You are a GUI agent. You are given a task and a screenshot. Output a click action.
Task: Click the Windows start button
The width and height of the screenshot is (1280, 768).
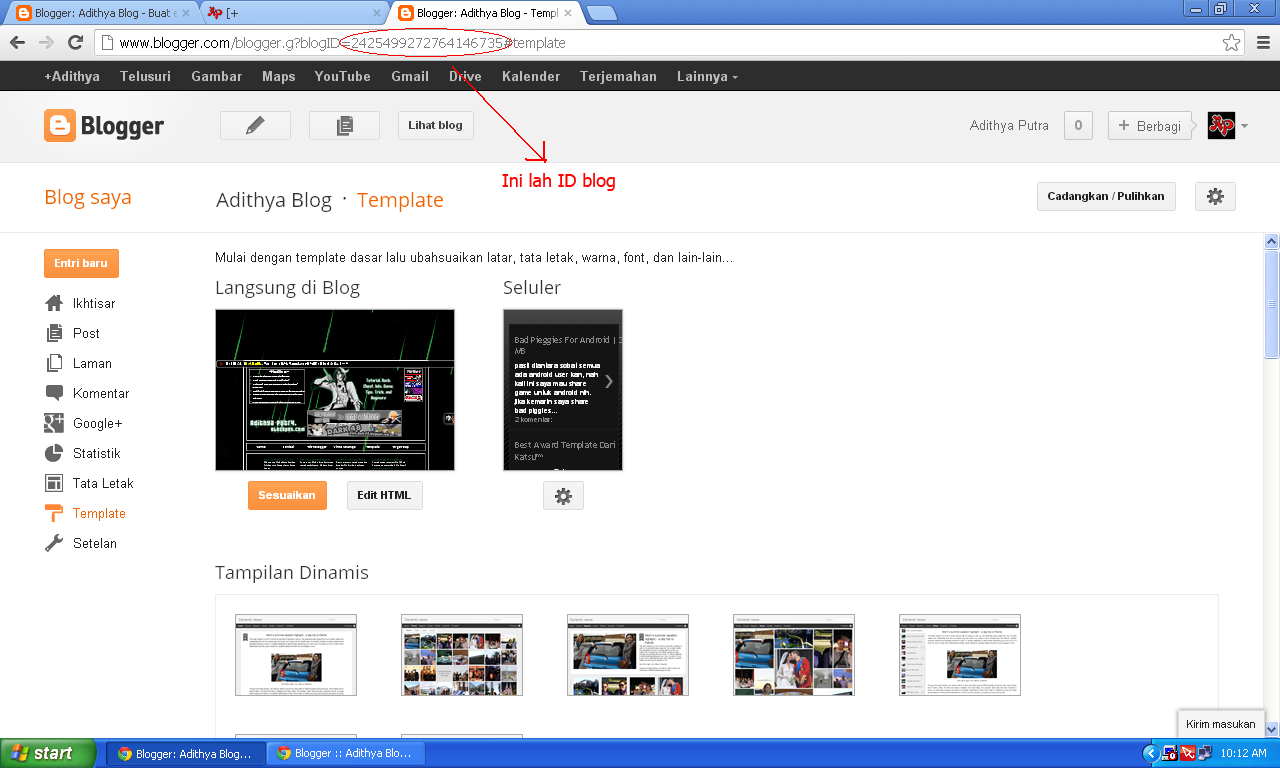point(48,753)
